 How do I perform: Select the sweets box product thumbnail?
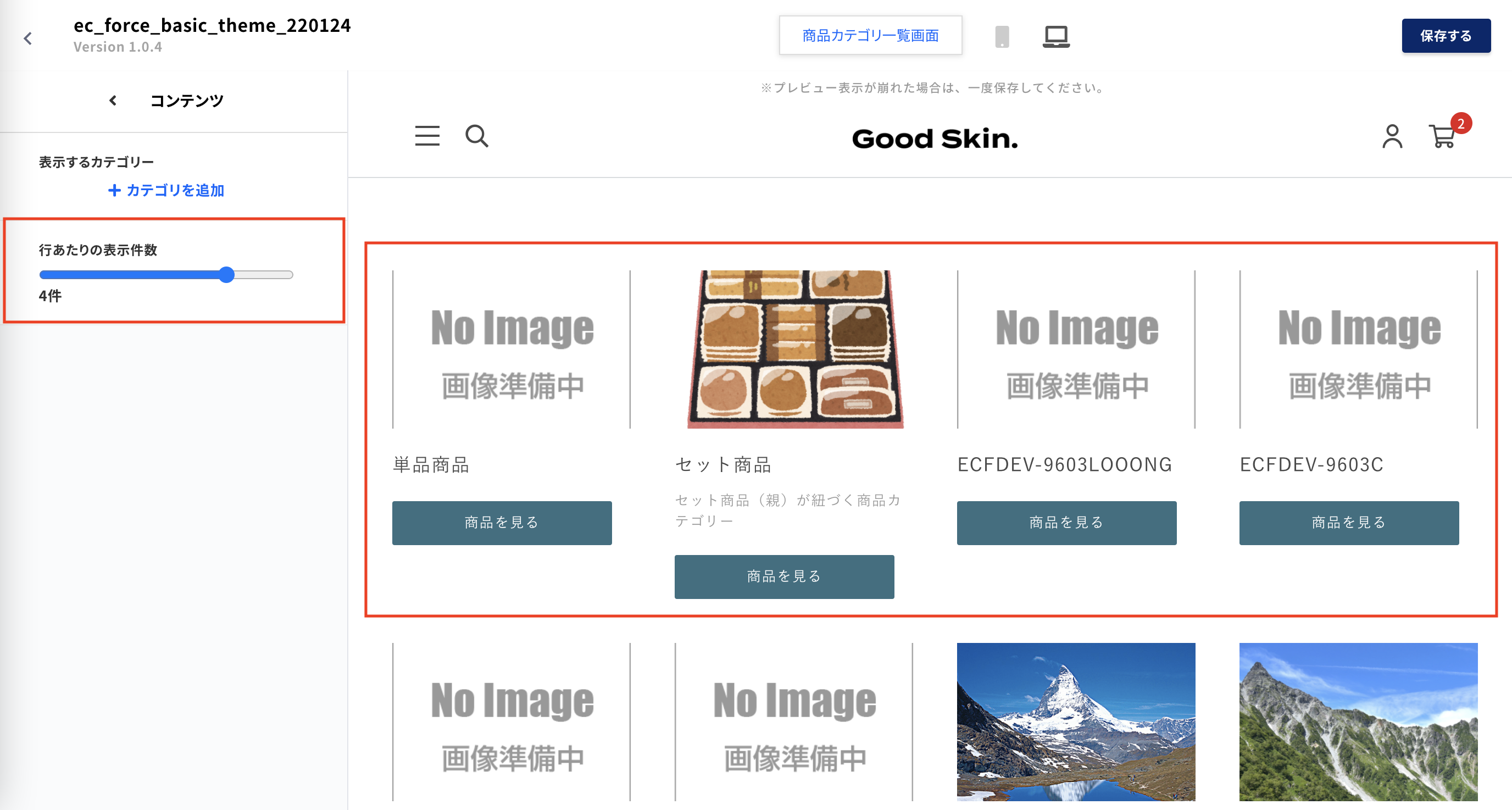(x=796, y=349)
